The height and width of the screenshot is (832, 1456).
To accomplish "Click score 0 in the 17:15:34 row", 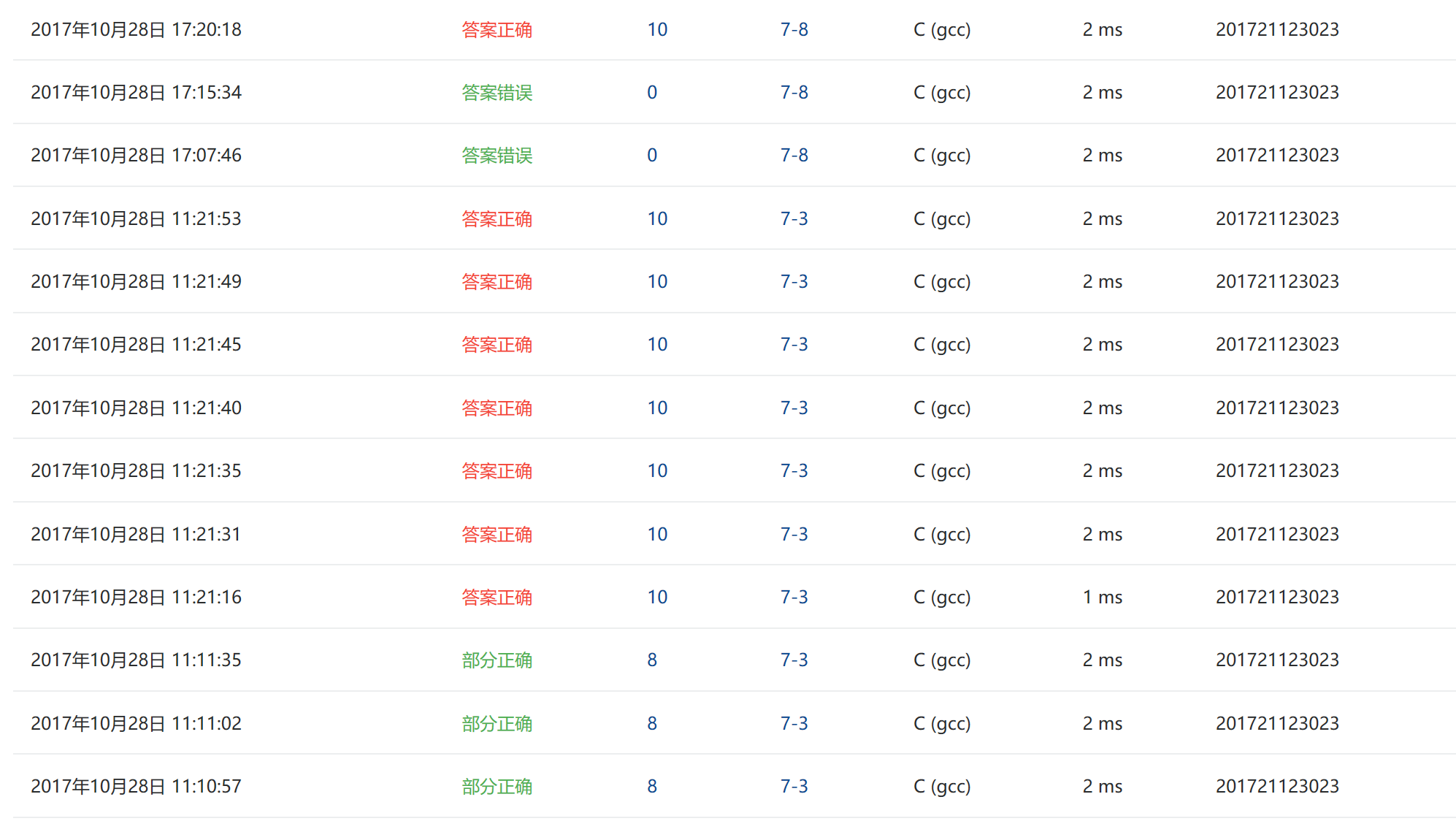I will 652,93.
